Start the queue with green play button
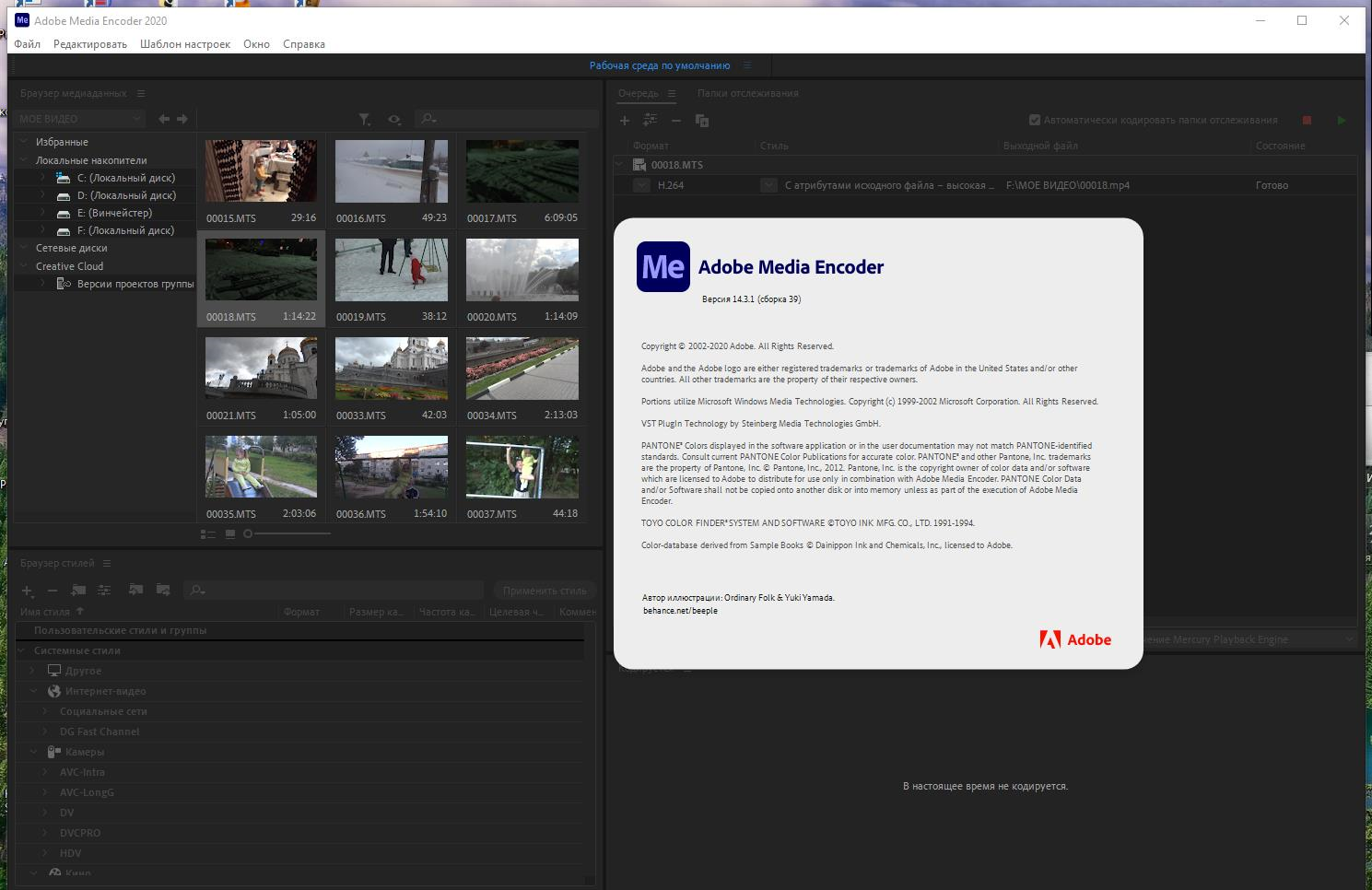 pyautogui.click(x=1342, y=120)
